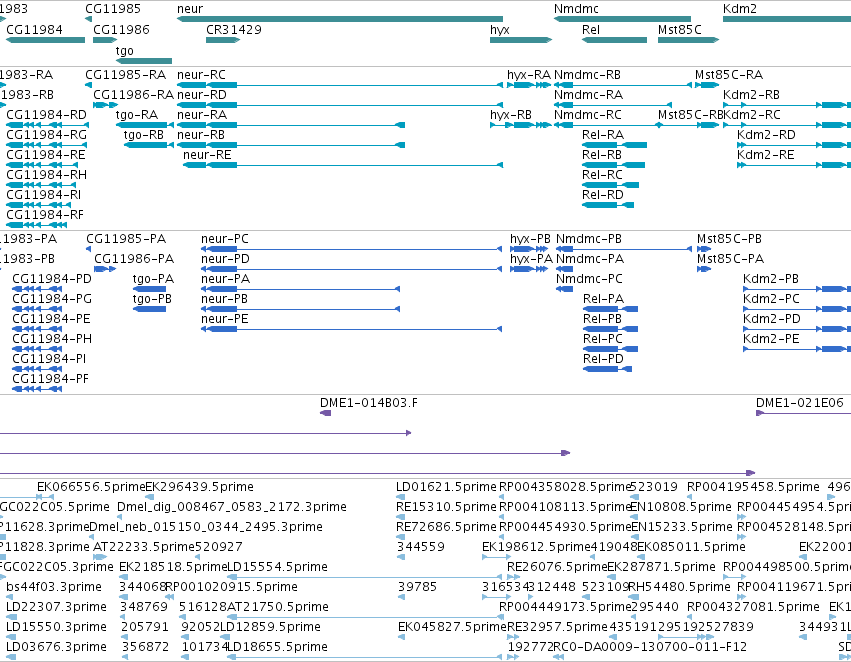Select the neur gene bar
The height and width of the screenshot is (662, 851).
340,19
